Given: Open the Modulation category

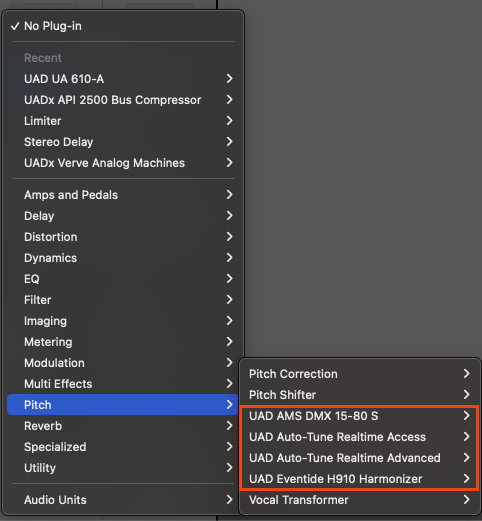Looking at the screenshot, I should [122, 363].
